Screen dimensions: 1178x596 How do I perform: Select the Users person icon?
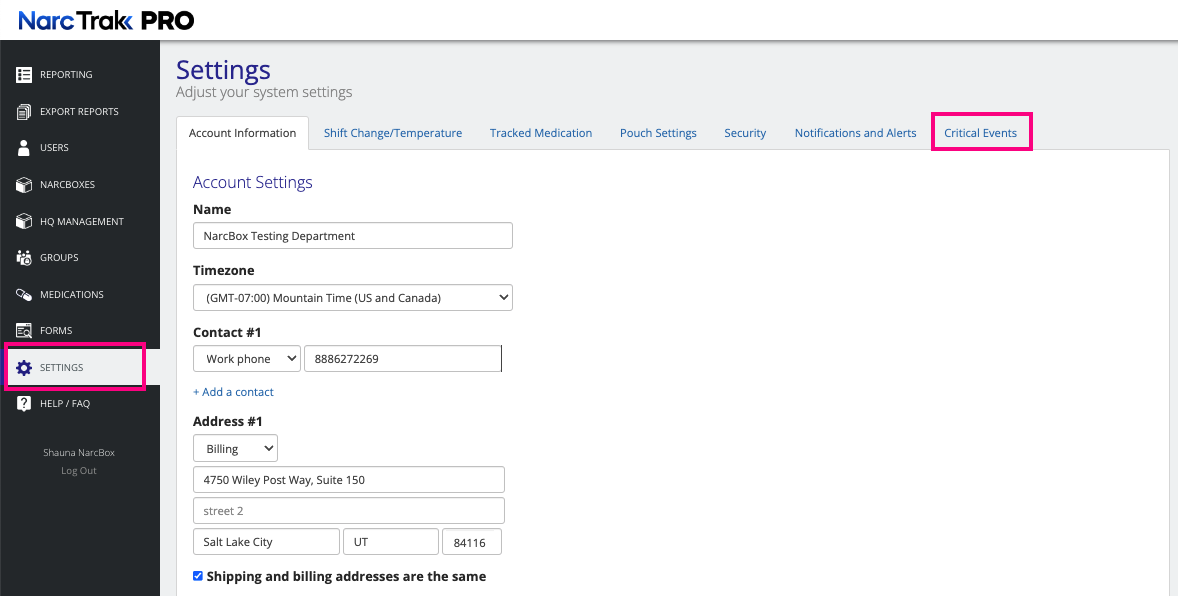(x=24, y=147)
